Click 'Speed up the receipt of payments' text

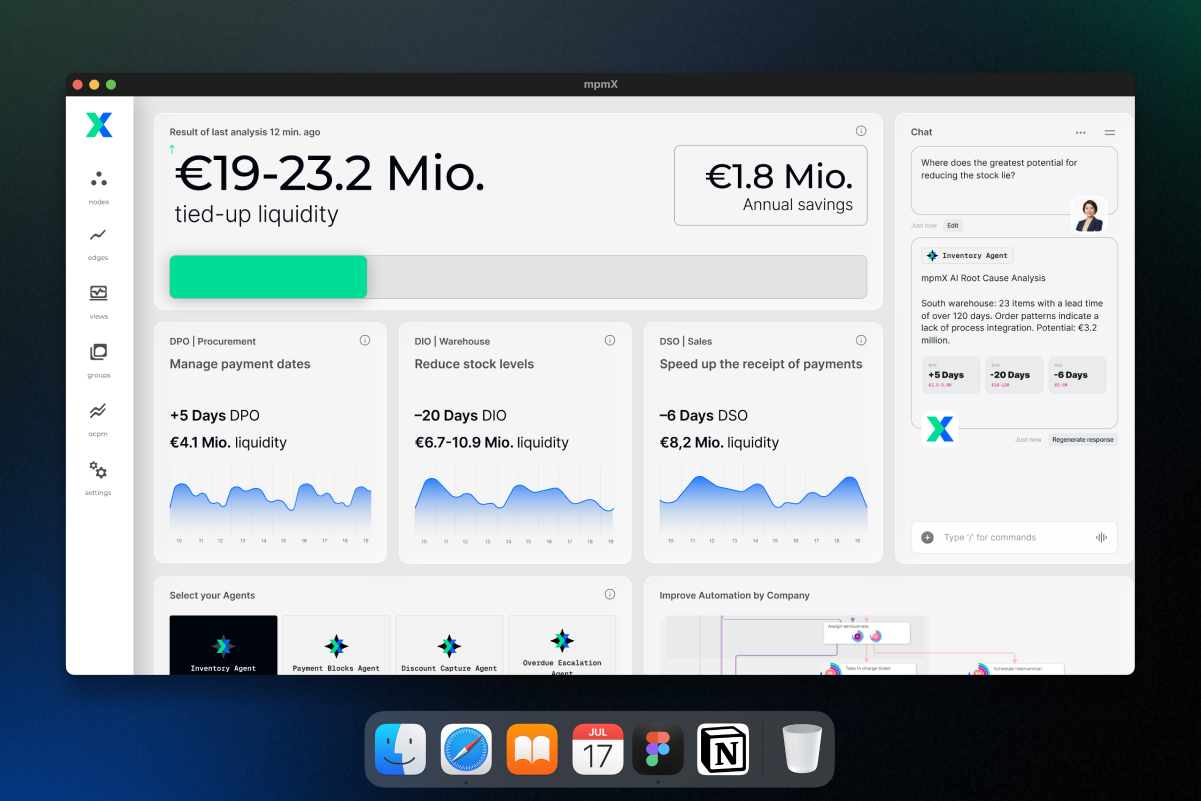(761, 364)
